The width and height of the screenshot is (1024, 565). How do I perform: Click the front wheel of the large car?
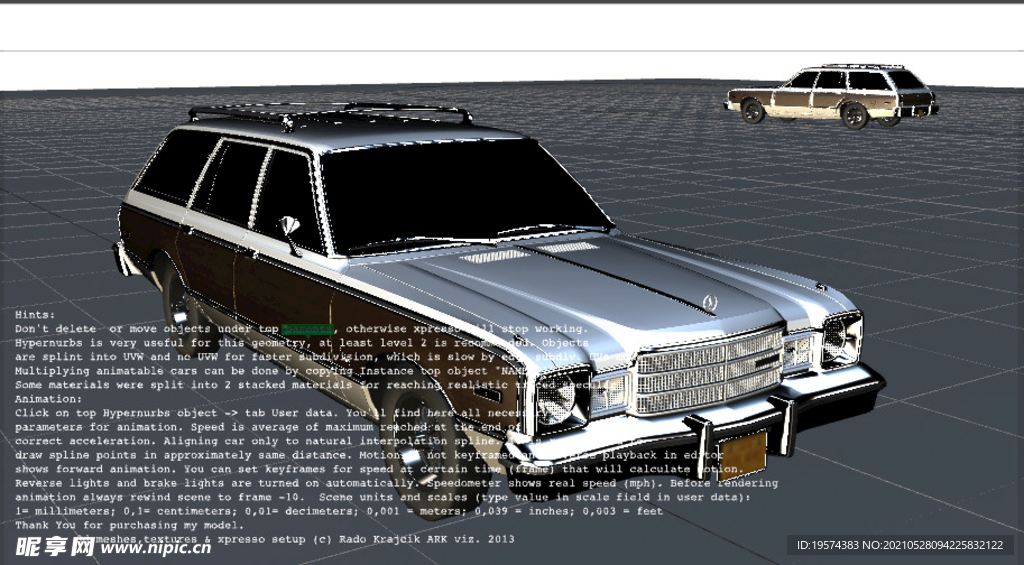418,450
